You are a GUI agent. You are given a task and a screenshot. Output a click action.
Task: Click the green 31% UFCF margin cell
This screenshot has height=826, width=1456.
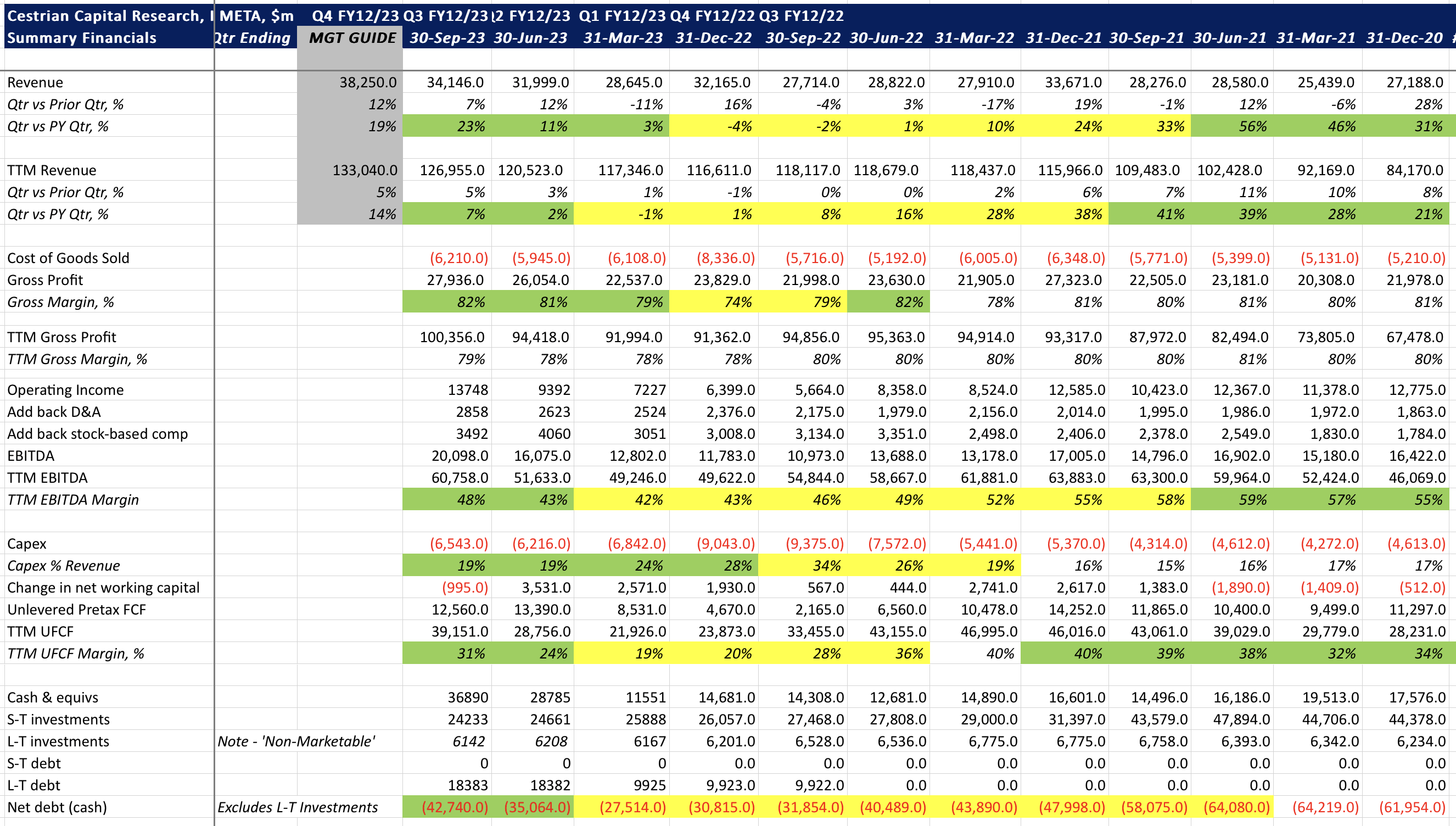point(447,654)
